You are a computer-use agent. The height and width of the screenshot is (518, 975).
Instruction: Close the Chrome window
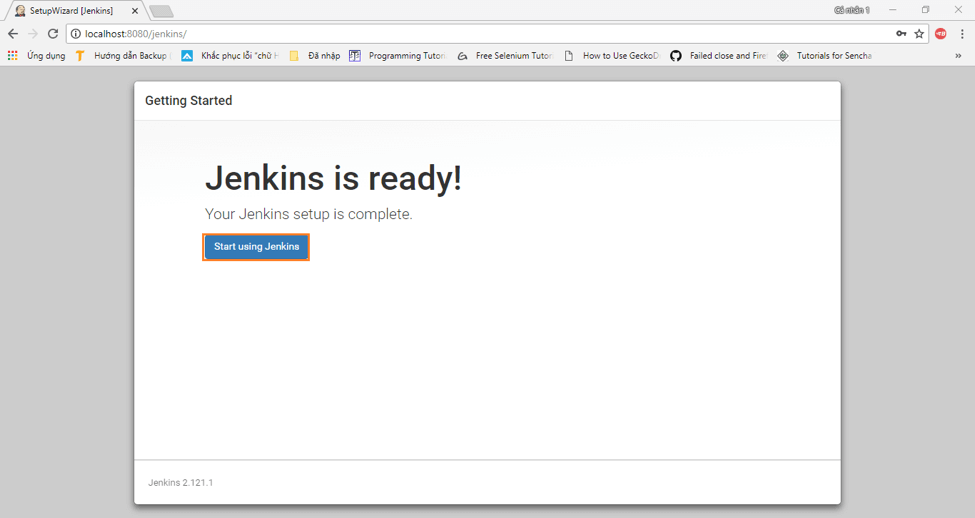click(958, 10)
